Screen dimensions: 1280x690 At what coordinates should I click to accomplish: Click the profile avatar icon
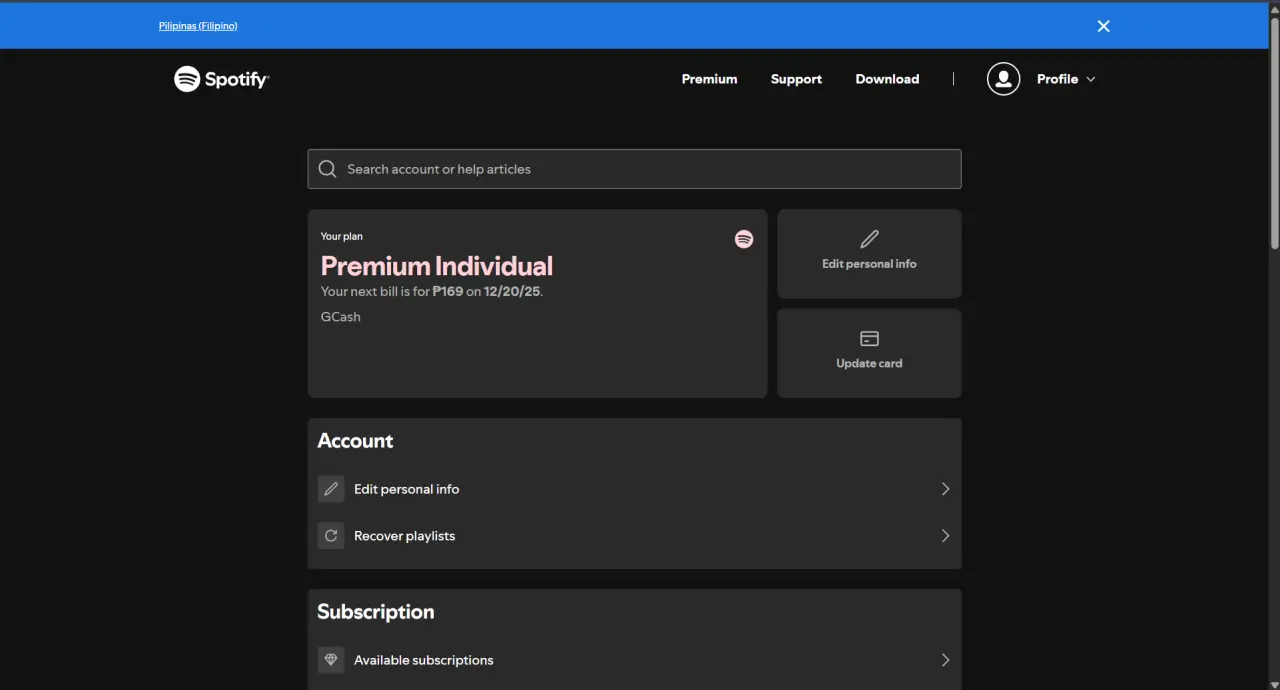point(1003,79)
